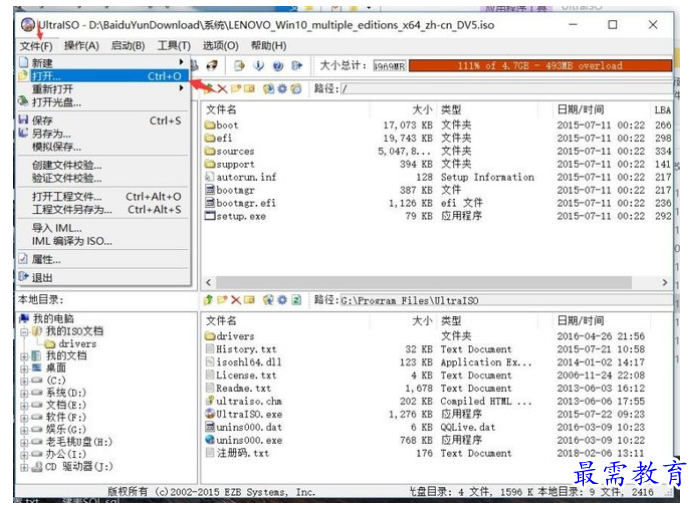
Task: Click rename icon in local pane toolbar
Action: (250, 300)
